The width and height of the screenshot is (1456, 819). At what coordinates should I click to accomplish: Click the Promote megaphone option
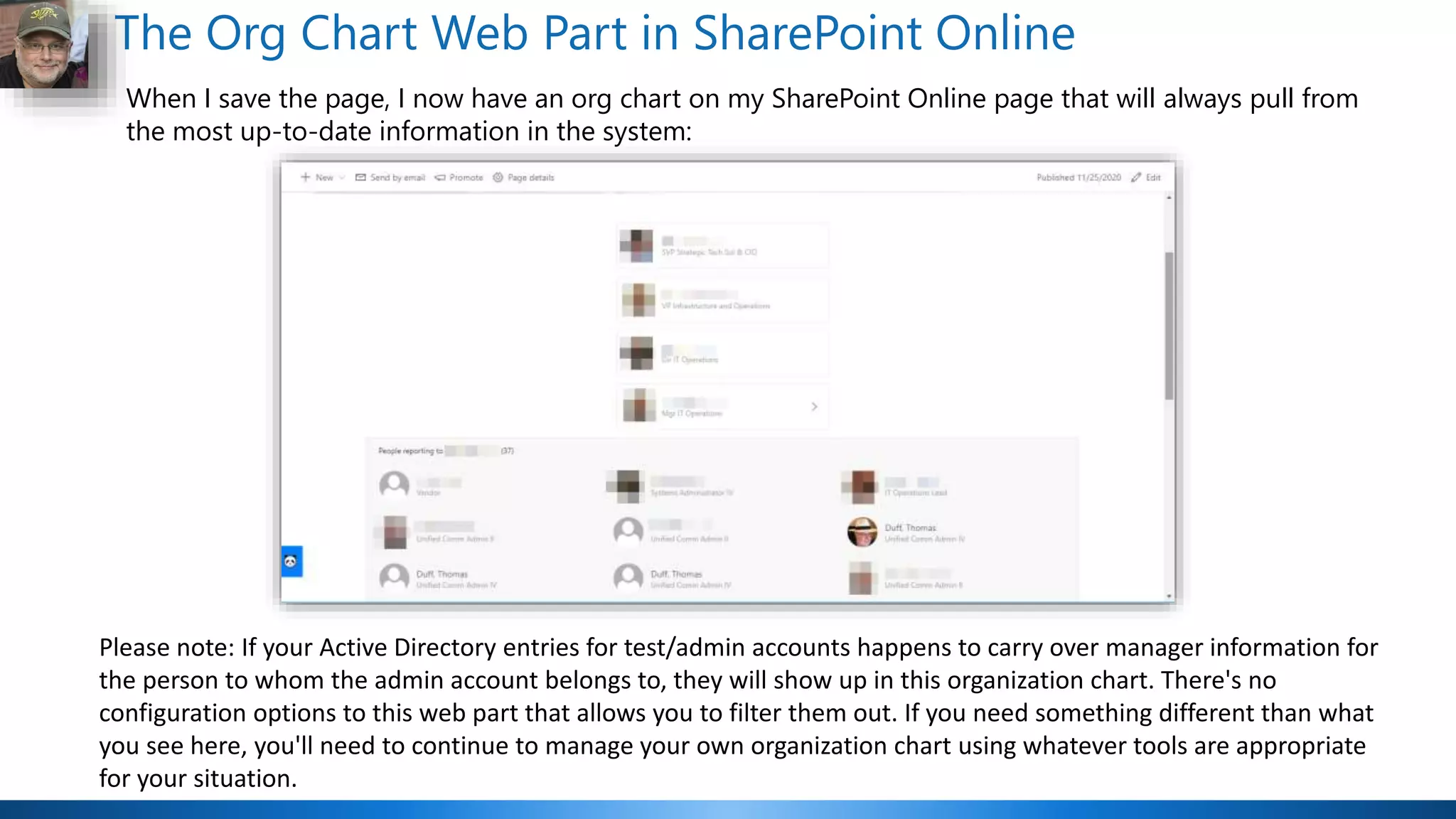tap(459, 177)
